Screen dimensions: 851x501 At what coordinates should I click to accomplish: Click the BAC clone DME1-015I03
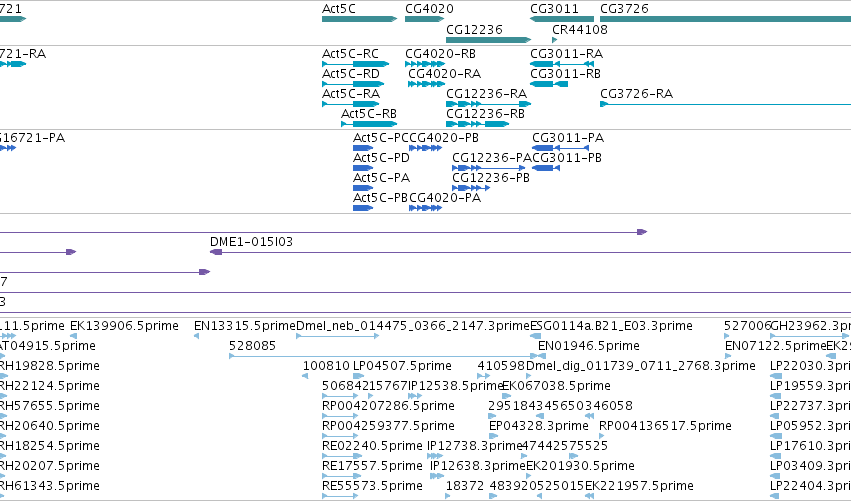point(251,242)
